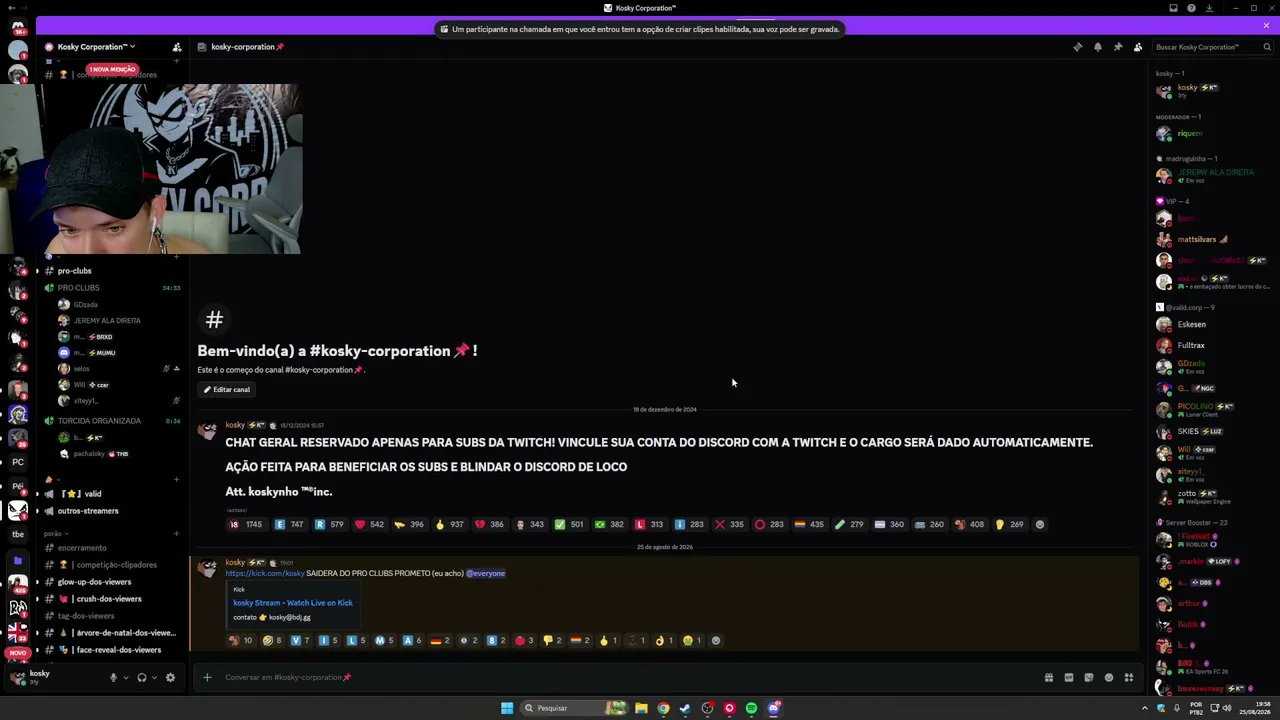Toggle the reaction showing 1745
Screen dimensions: 1280x720
(246, 525)
